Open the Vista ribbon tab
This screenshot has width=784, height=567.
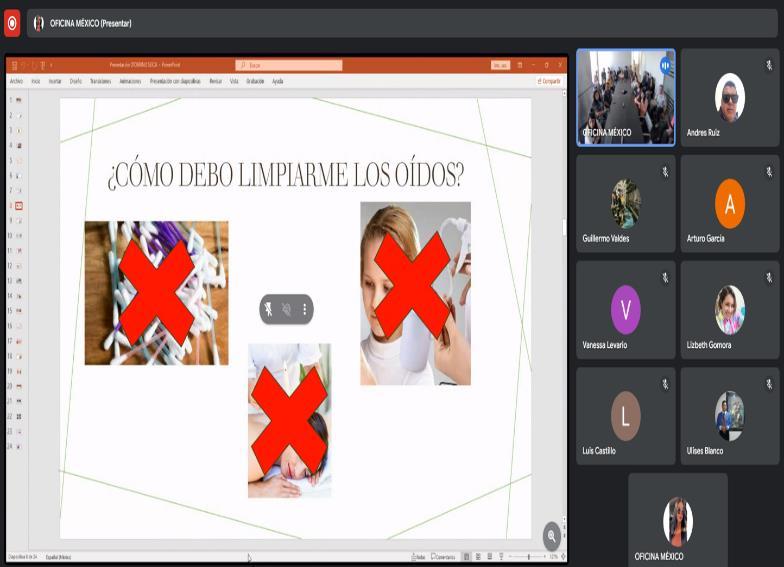coord(234,81)
